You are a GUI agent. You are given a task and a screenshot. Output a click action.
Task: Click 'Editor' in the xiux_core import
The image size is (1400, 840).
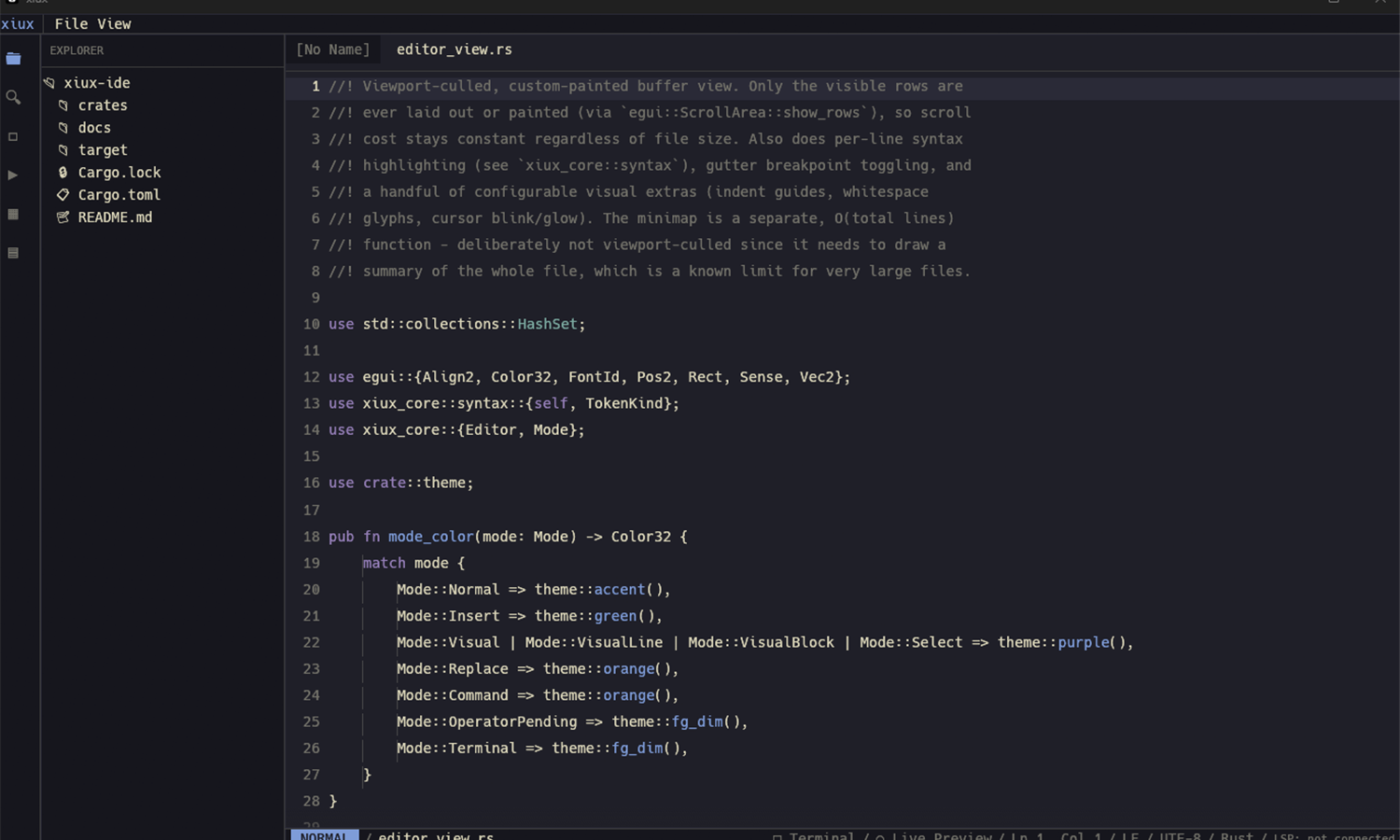tap(491, 430)
